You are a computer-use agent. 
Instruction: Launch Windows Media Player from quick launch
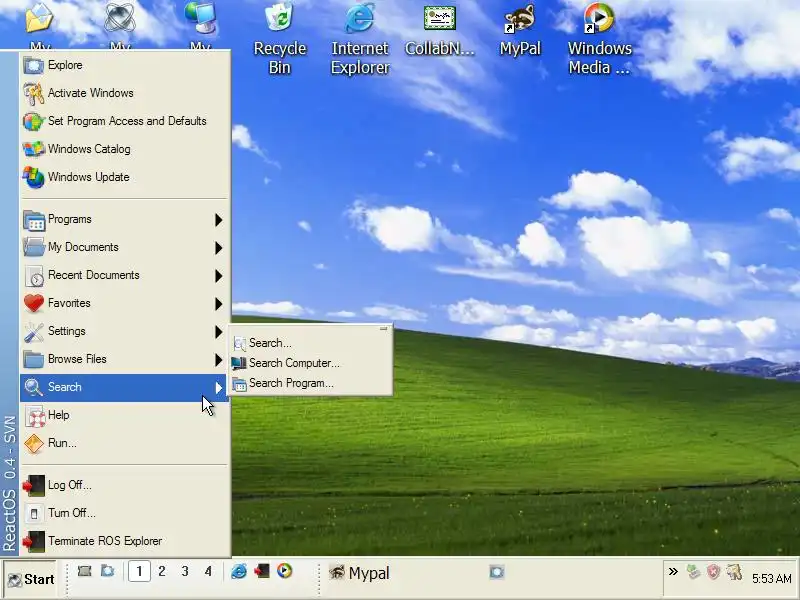(285, 571)
